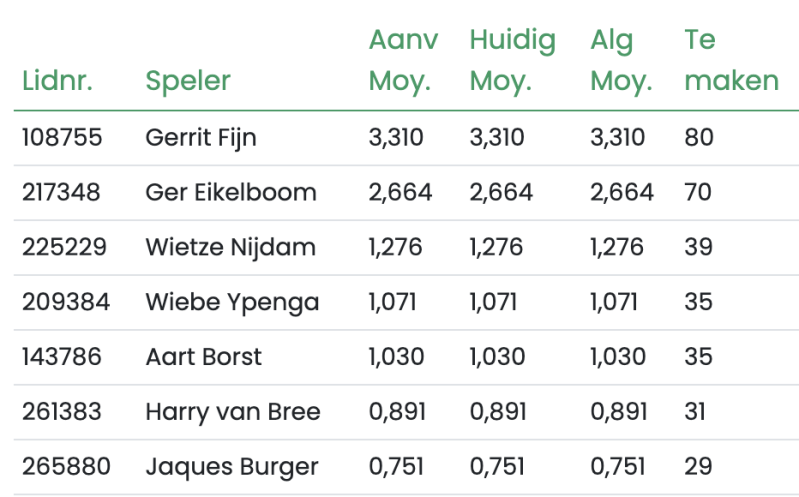
Task: Select Te maken value 80
Action: [x=699, y=138]
